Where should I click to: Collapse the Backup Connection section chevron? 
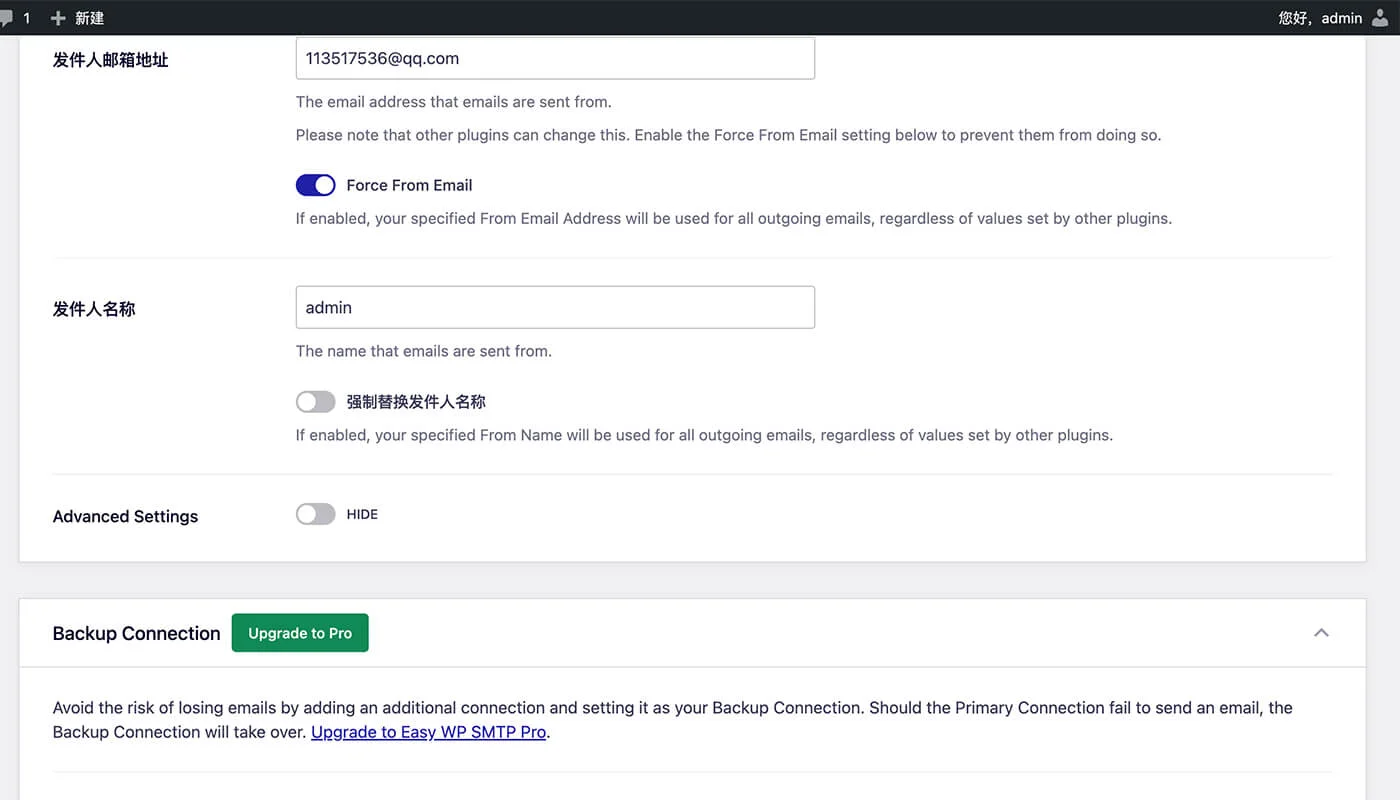coord(1321,633)
